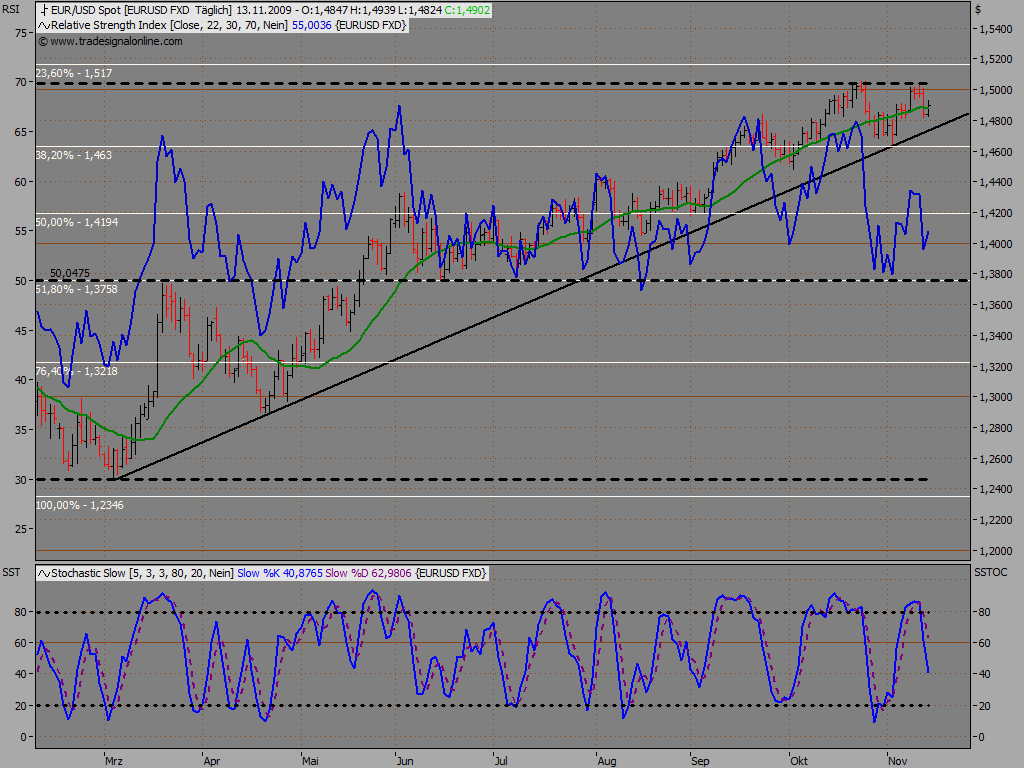Click the Slow %D 62,9806 value
The image size is (1024, 768).
[x=368, y=573]
